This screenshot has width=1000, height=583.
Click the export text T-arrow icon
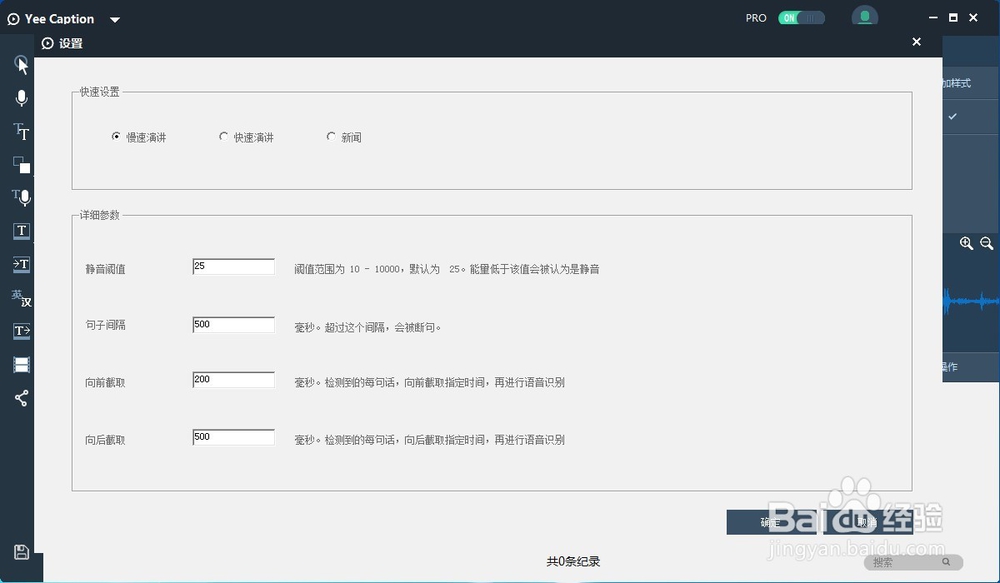coord(22,330)
